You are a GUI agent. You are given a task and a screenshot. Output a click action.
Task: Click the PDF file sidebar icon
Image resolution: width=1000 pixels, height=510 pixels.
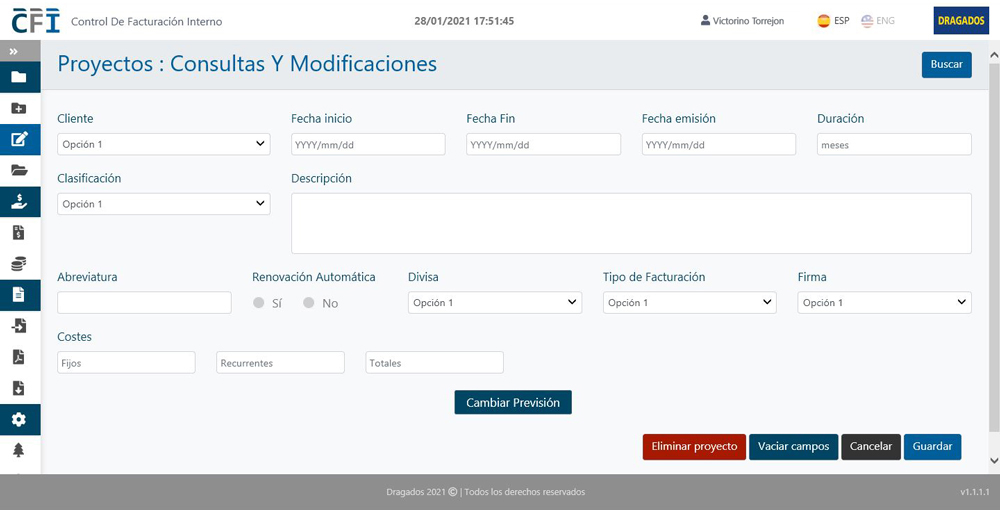click(19, 357)
